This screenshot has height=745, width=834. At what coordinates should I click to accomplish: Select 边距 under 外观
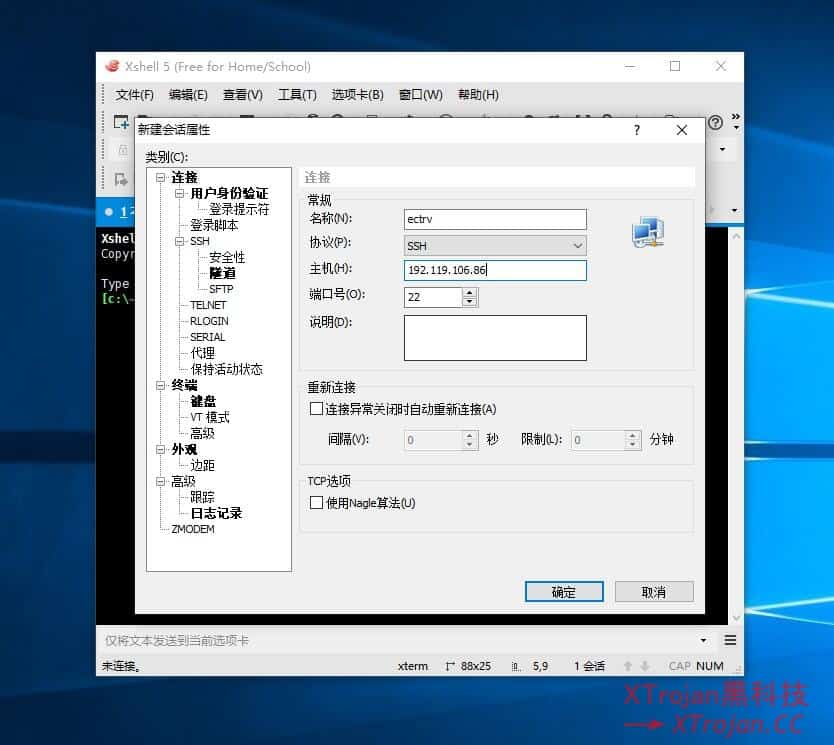[x=203, y=465]
